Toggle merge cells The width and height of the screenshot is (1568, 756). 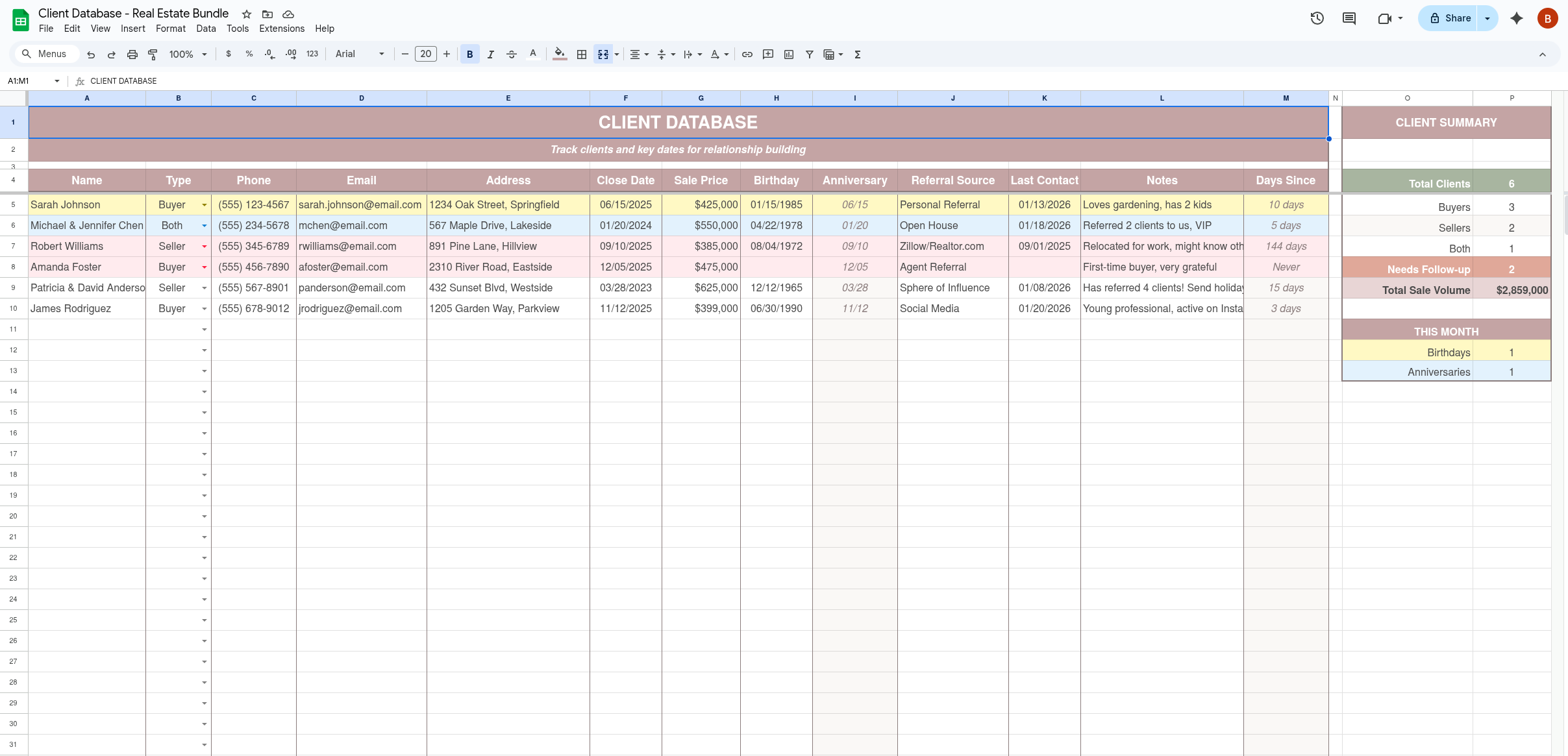coord(603,54)
